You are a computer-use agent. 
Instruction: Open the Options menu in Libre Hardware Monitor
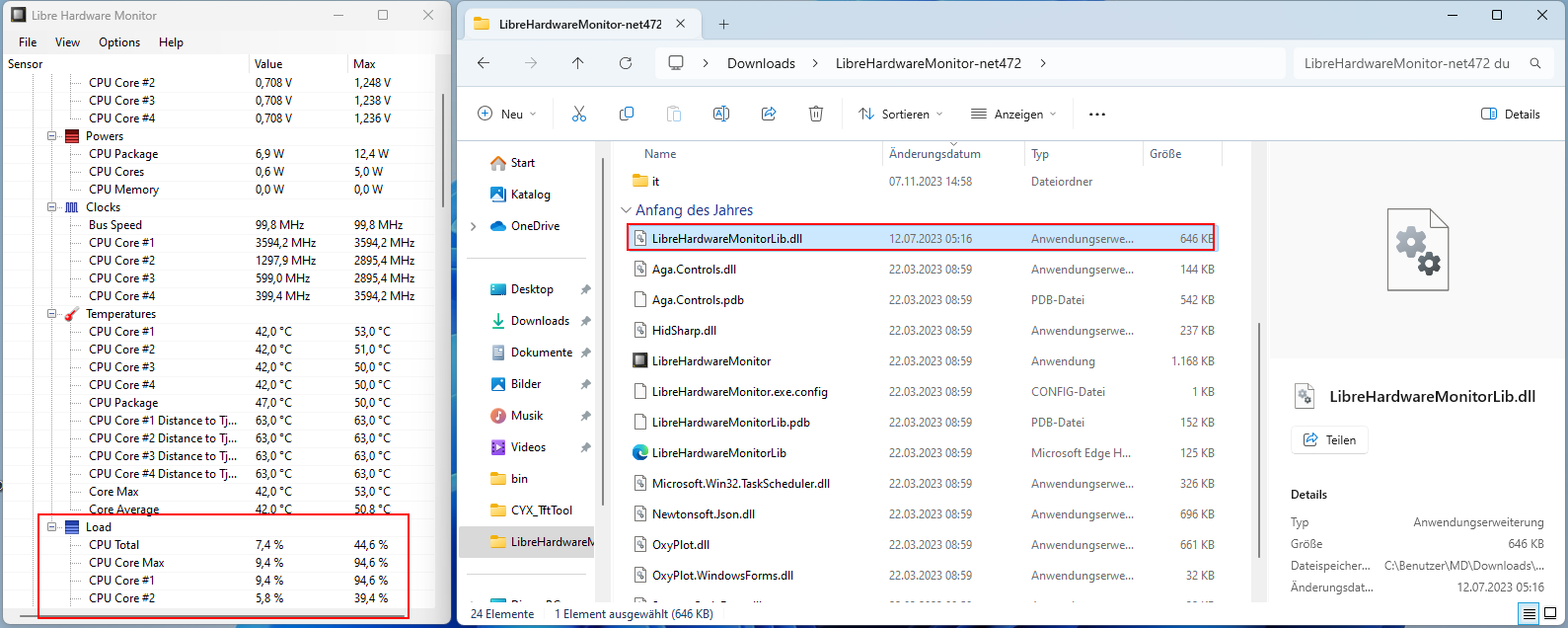119,42
